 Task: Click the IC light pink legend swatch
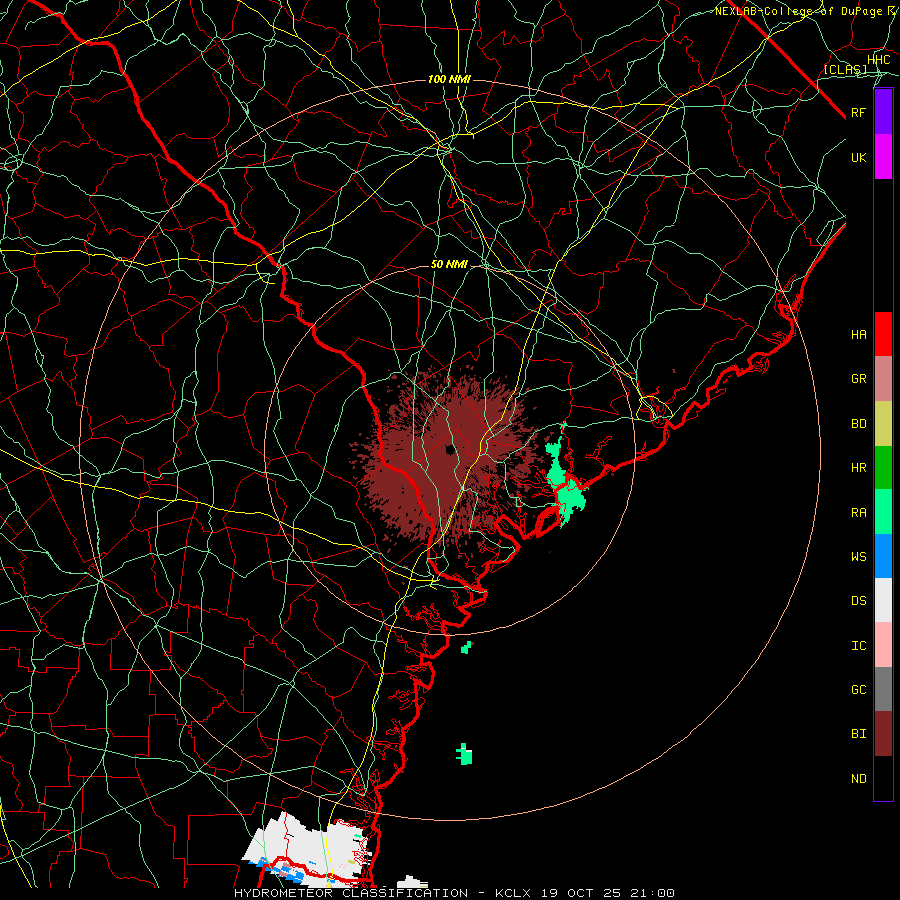(883, 645)
